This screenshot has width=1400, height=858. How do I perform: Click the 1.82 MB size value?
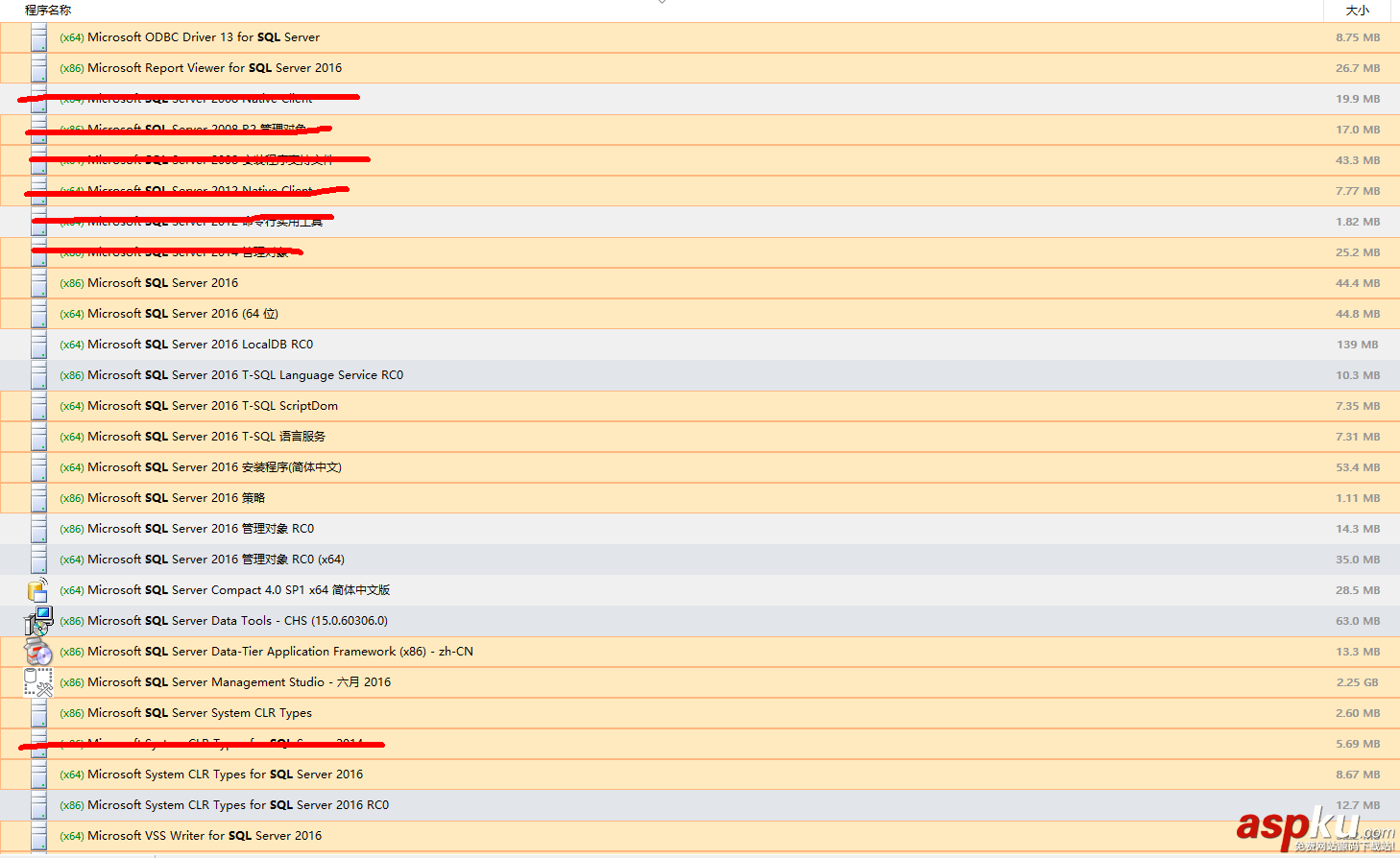(x=1358, y=222)
